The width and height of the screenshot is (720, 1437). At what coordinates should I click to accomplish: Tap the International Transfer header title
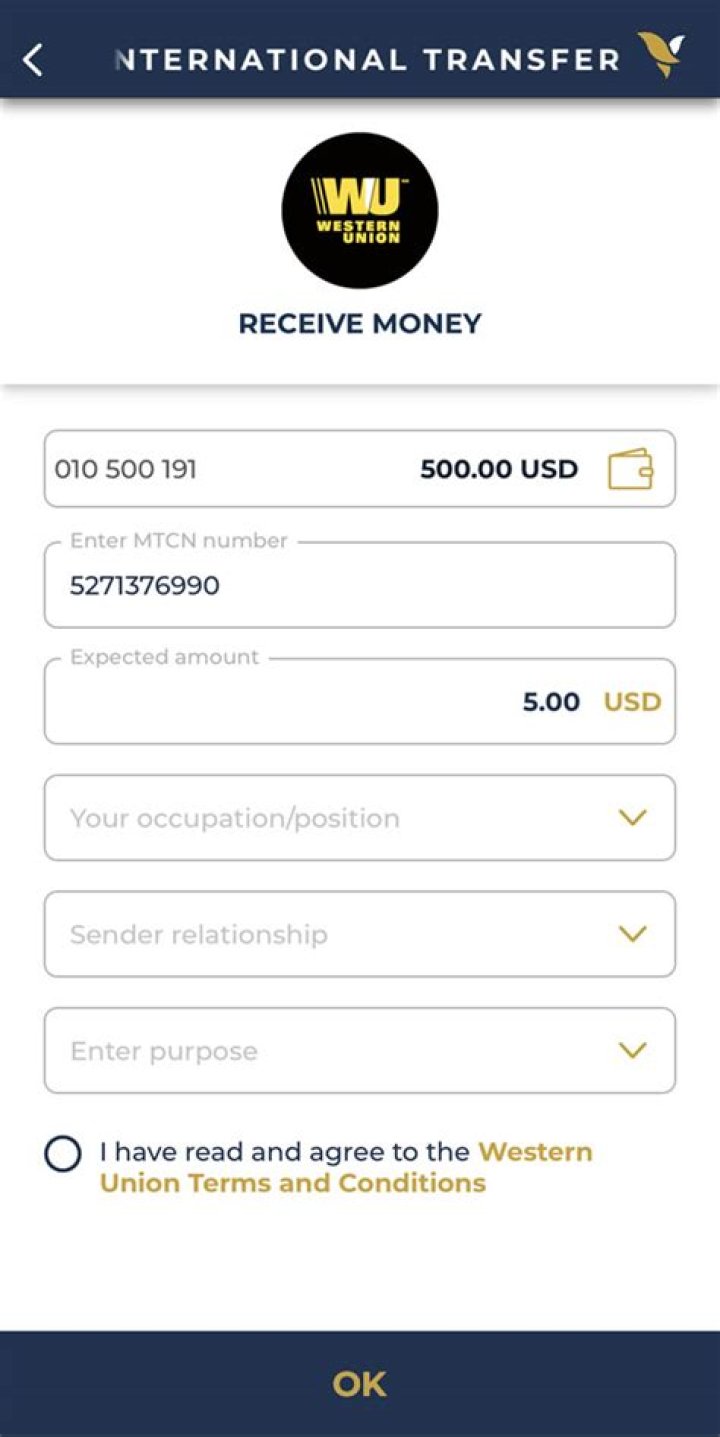[368, 59]
